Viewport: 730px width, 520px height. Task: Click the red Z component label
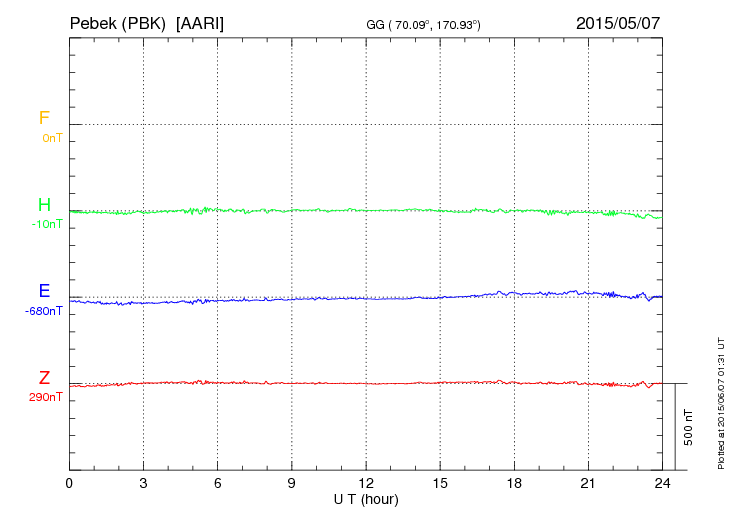[x=44, y=378]
